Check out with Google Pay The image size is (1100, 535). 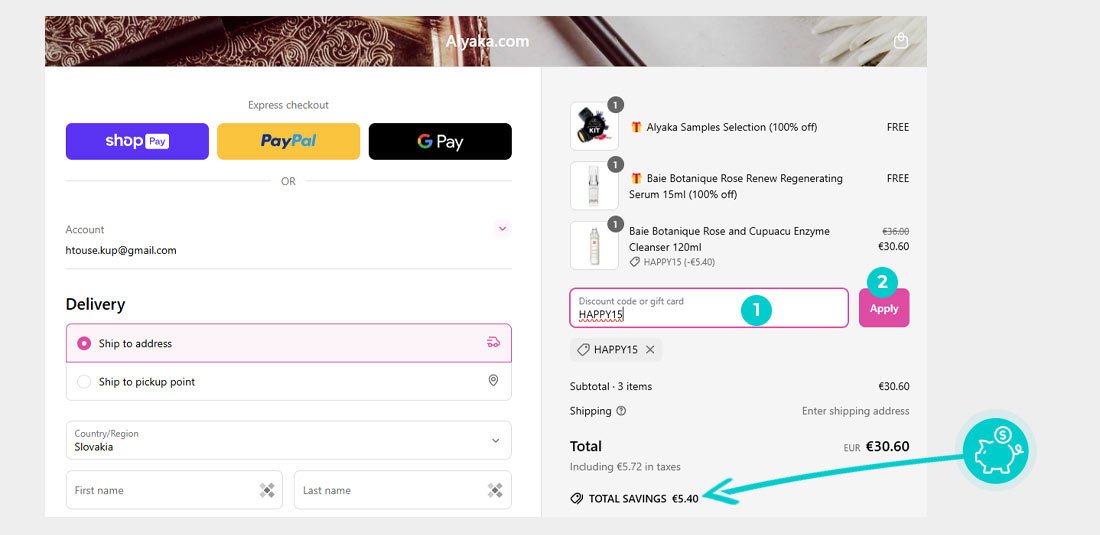(440, 141)
